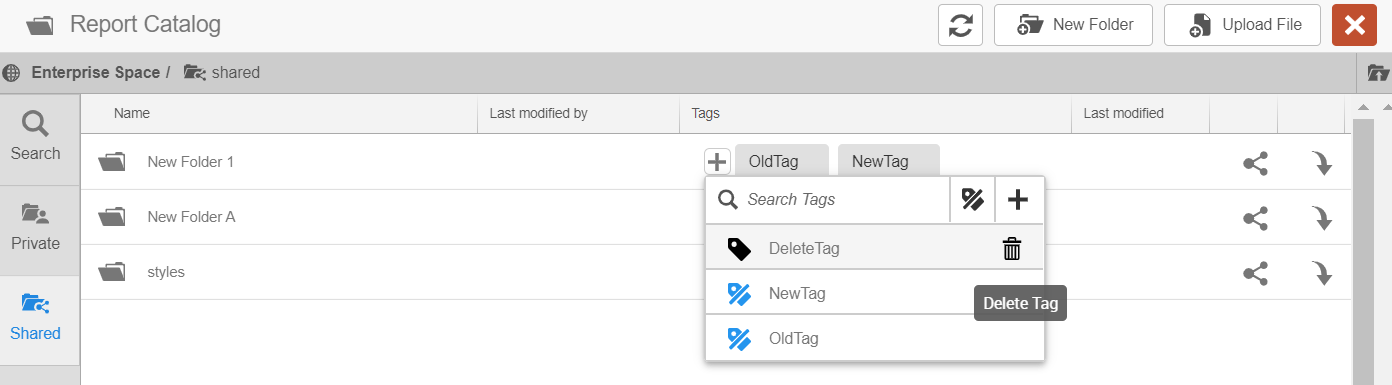The width and height of the screenshot is (1392, 385).
Task: Select the Shared sidebar tab
Action: click(36, 320)
